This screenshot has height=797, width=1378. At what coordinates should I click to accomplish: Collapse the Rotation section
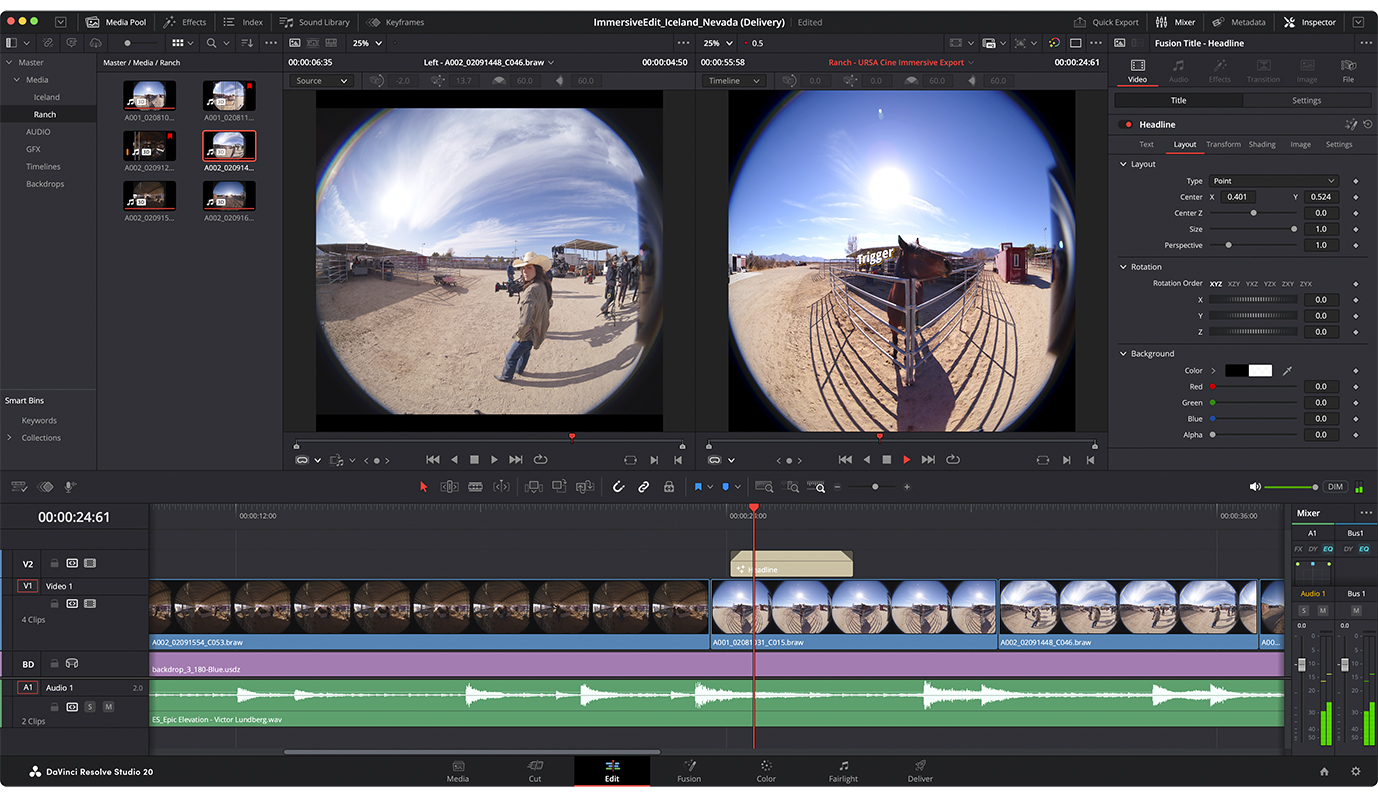[1123, 267]
